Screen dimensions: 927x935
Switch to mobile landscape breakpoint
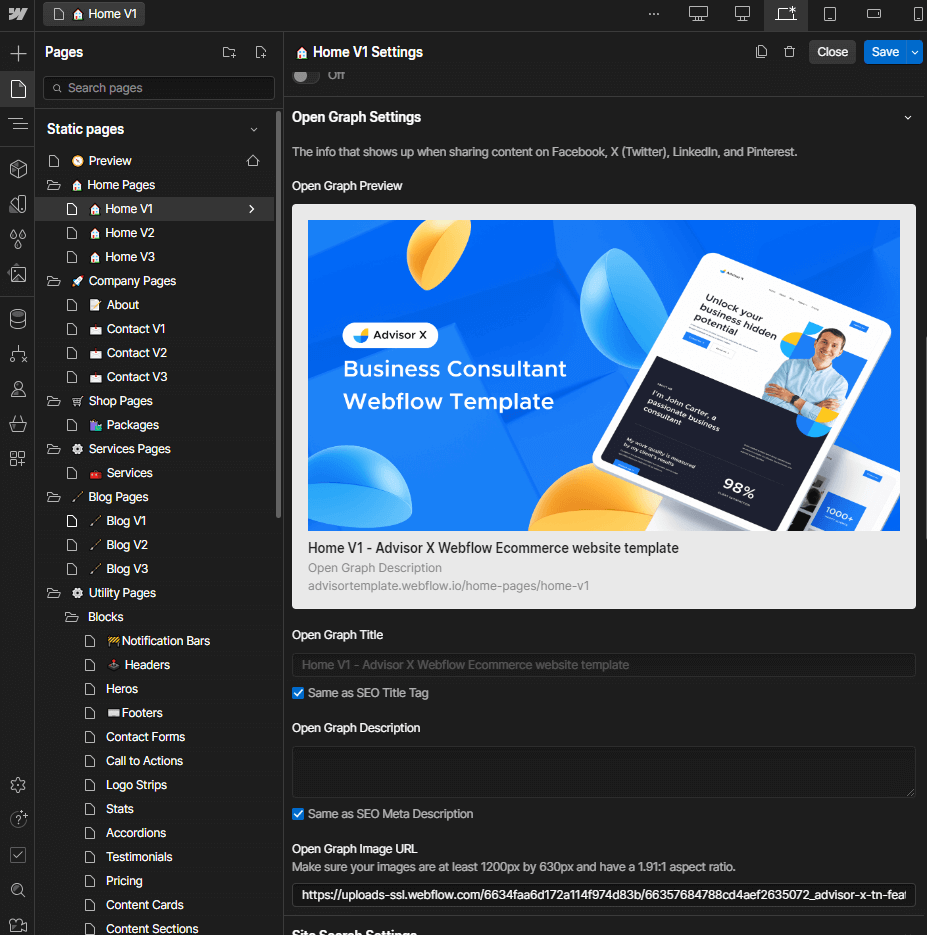(874, 14)
